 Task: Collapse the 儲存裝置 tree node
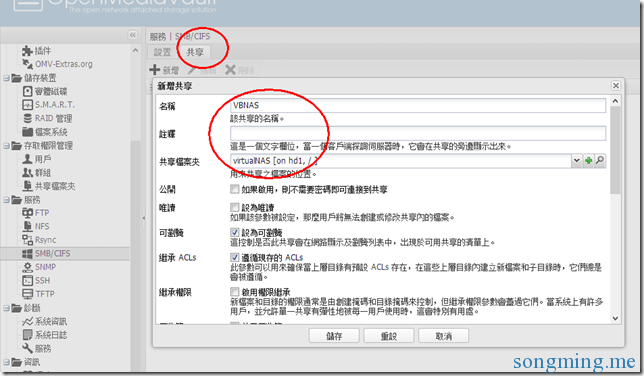[x=6, y=78]
